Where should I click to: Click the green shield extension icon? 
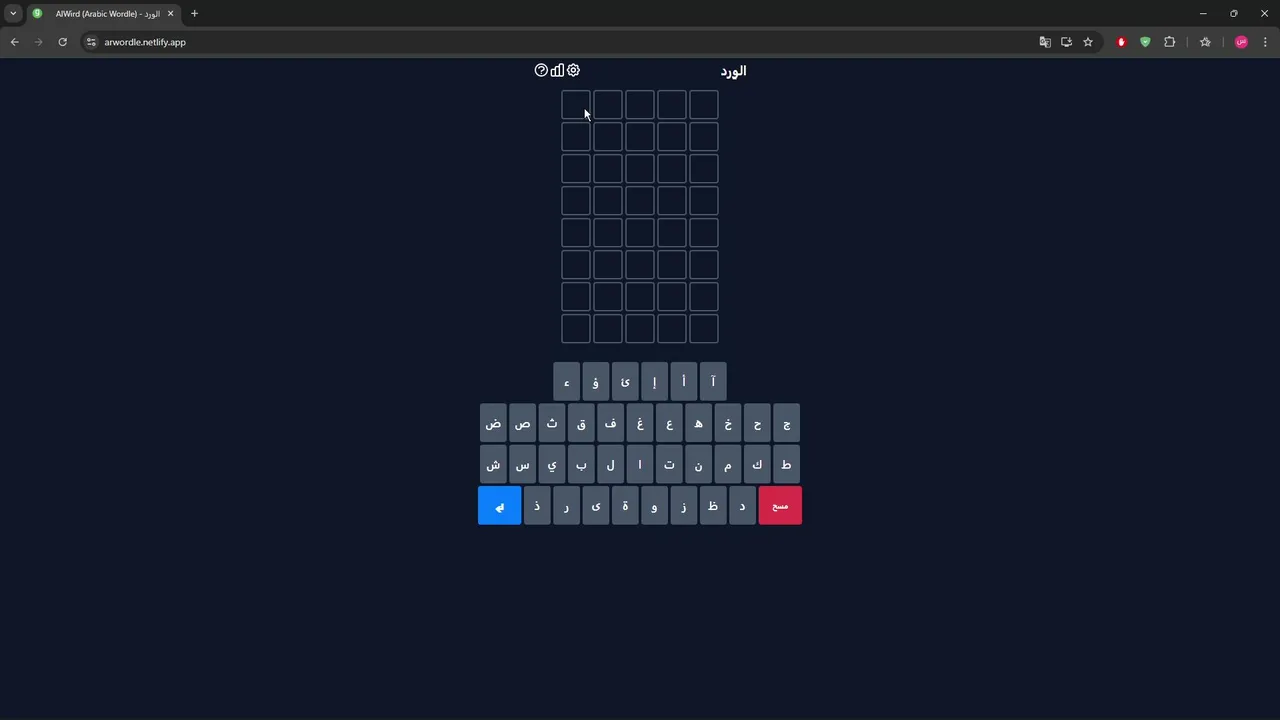coord(1145,42)
